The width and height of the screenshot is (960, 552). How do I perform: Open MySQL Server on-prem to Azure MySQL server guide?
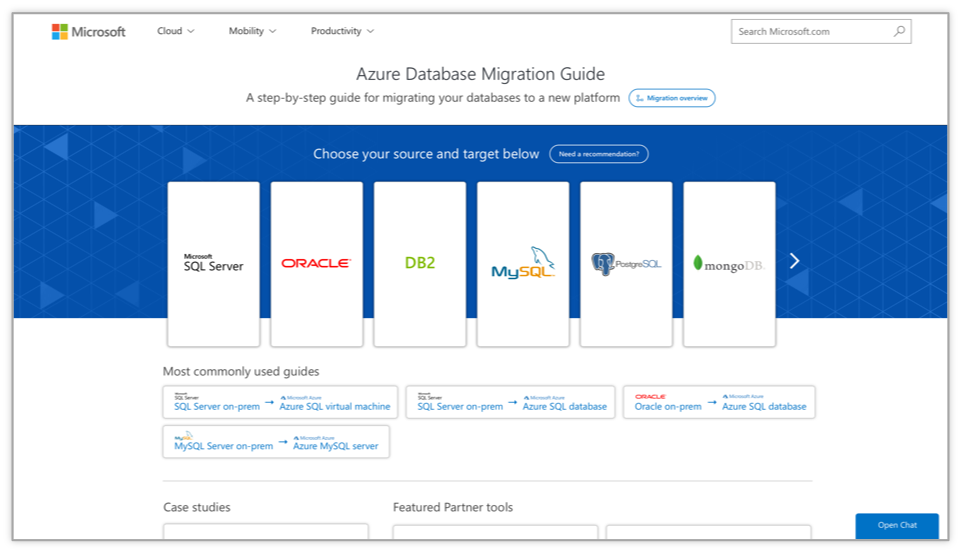coord(276,442)
